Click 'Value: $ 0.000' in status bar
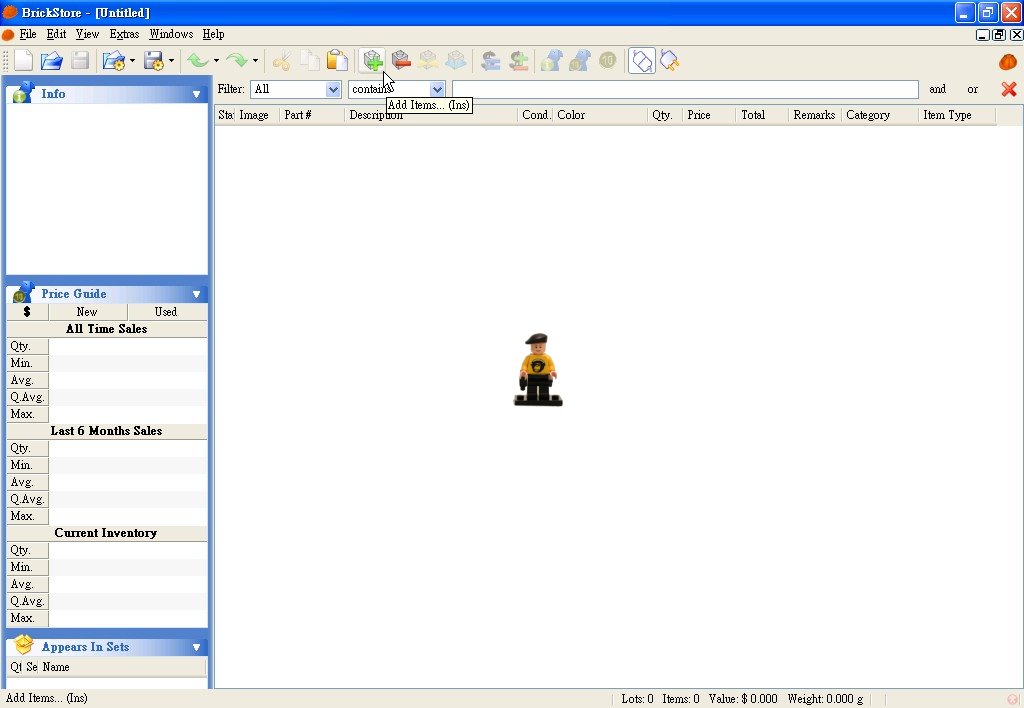The width and height of the screenshot is (1024, 708). tap(743, 699)
